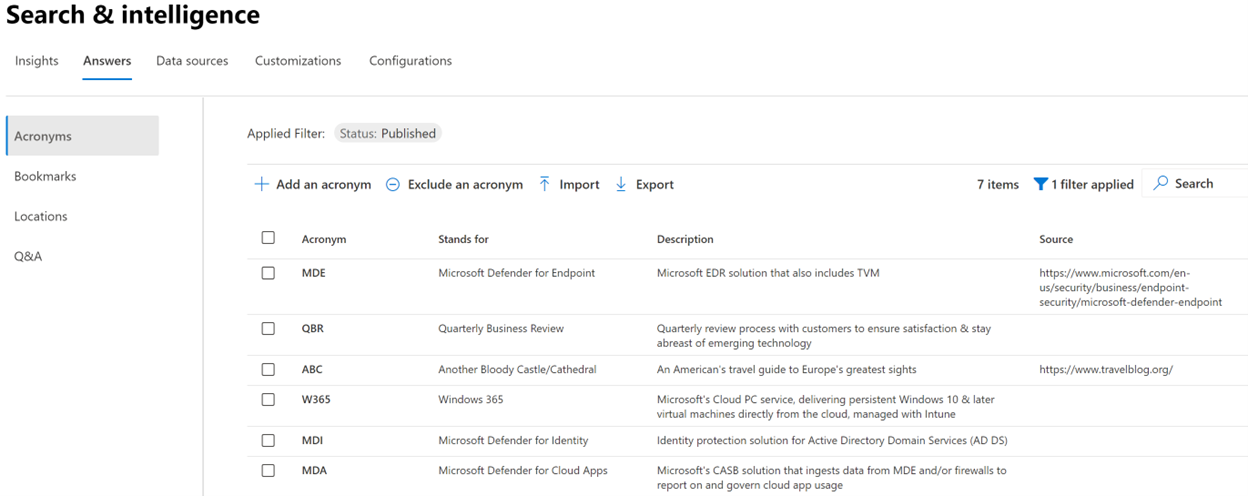
Task: Click the Export down-arrow icon
Action: [x=621, y=184]
